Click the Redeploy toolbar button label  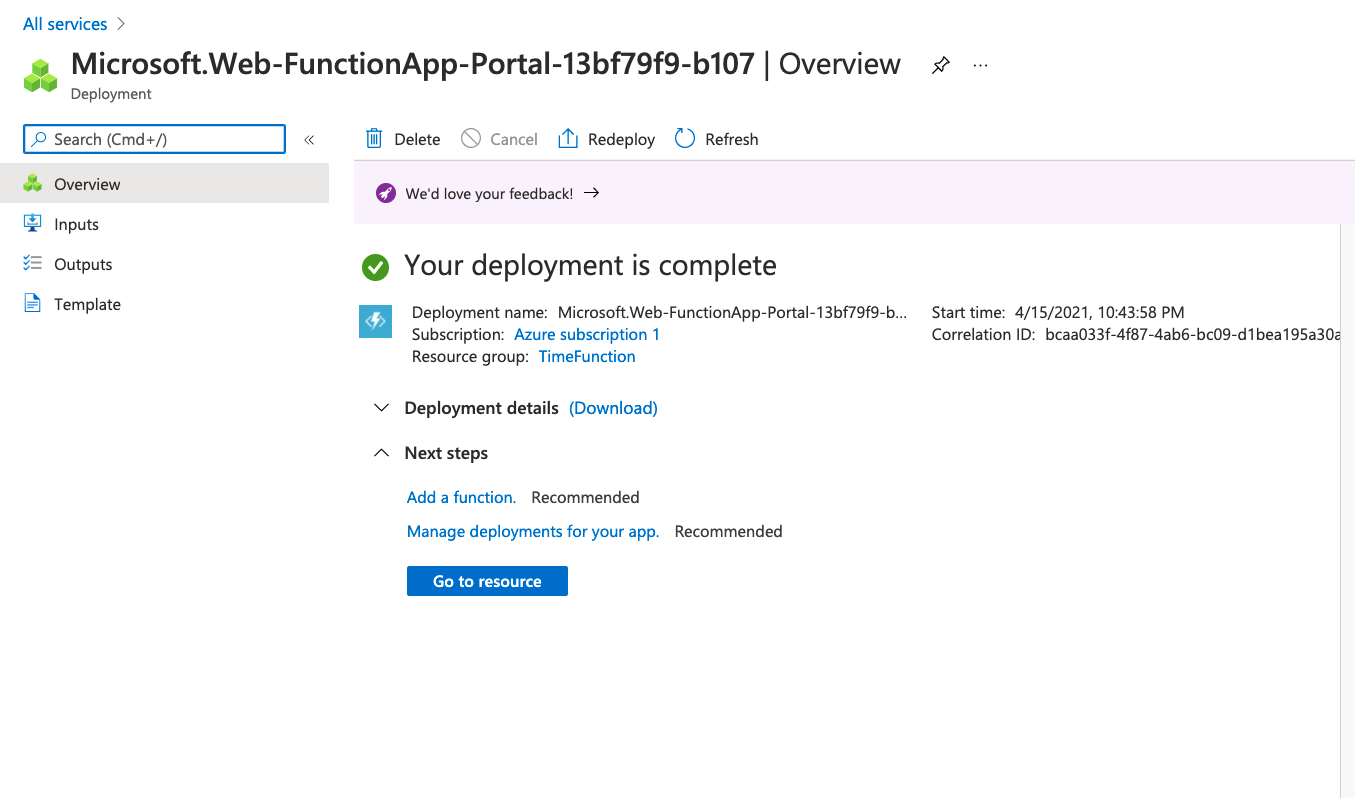tap(621, 139)
